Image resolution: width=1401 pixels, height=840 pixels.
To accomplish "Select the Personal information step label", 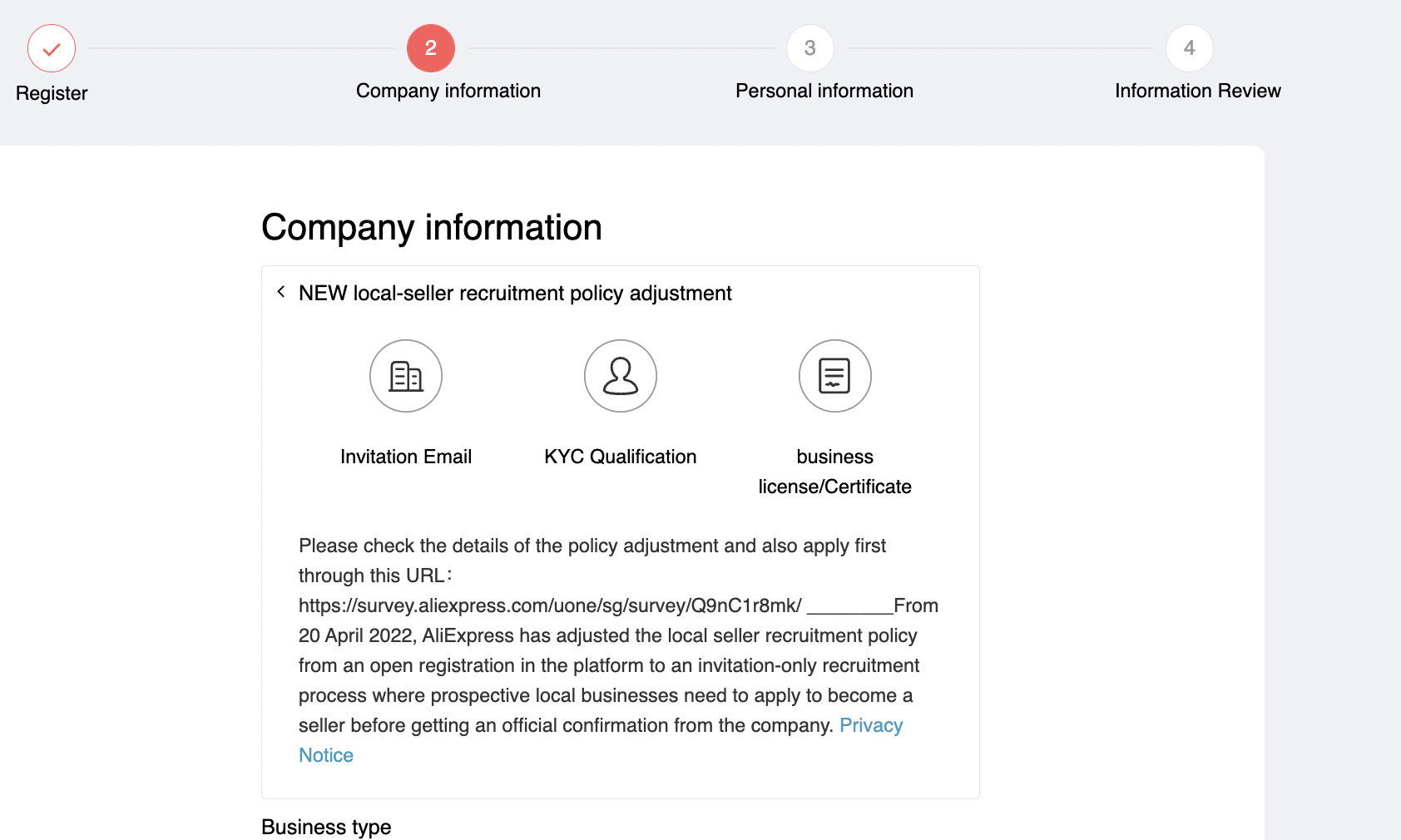I will (x=824, y=91).
